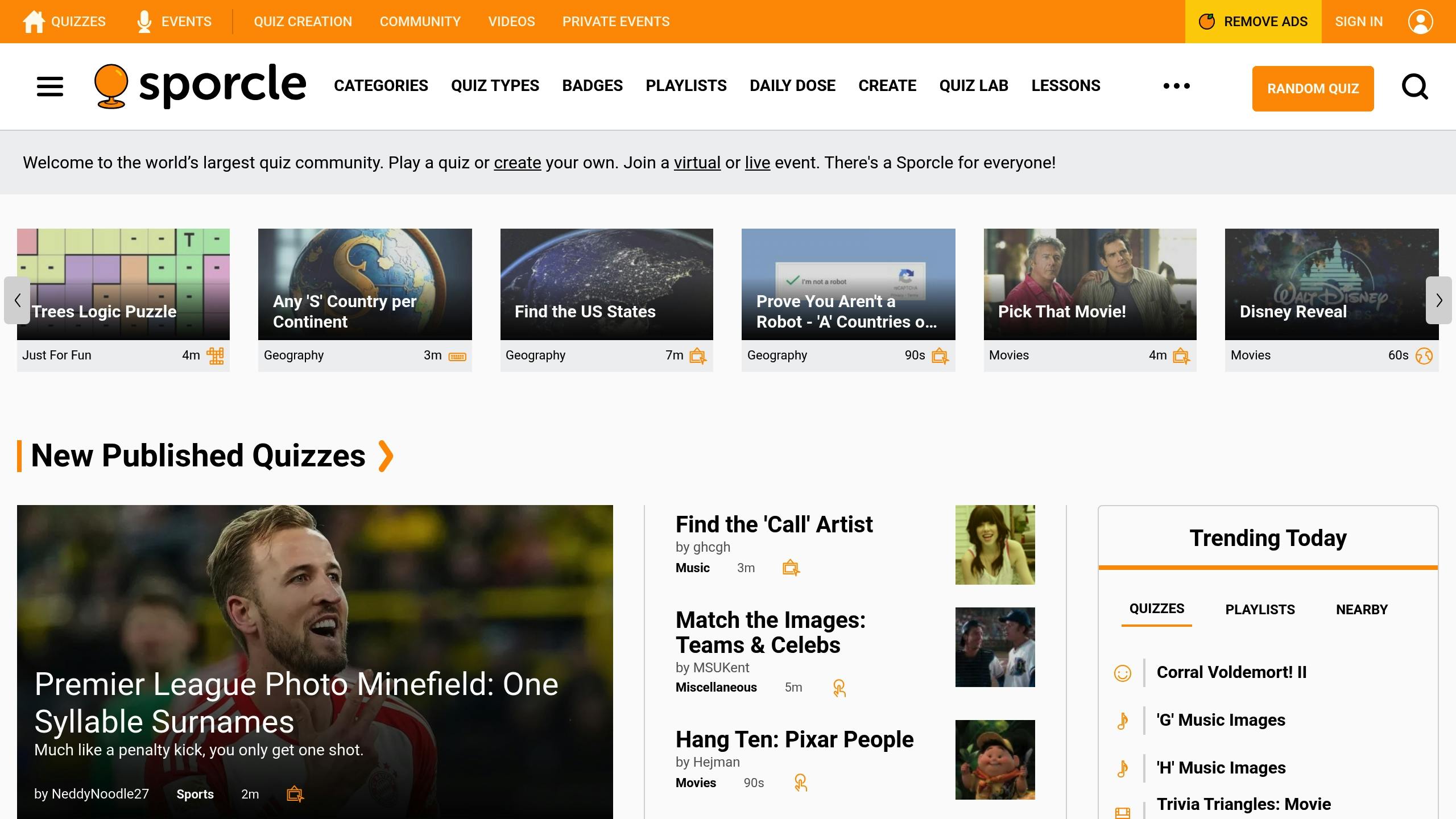
Task: Open New Published Quizzes orange chevron
Action: [x=386, y=456]
